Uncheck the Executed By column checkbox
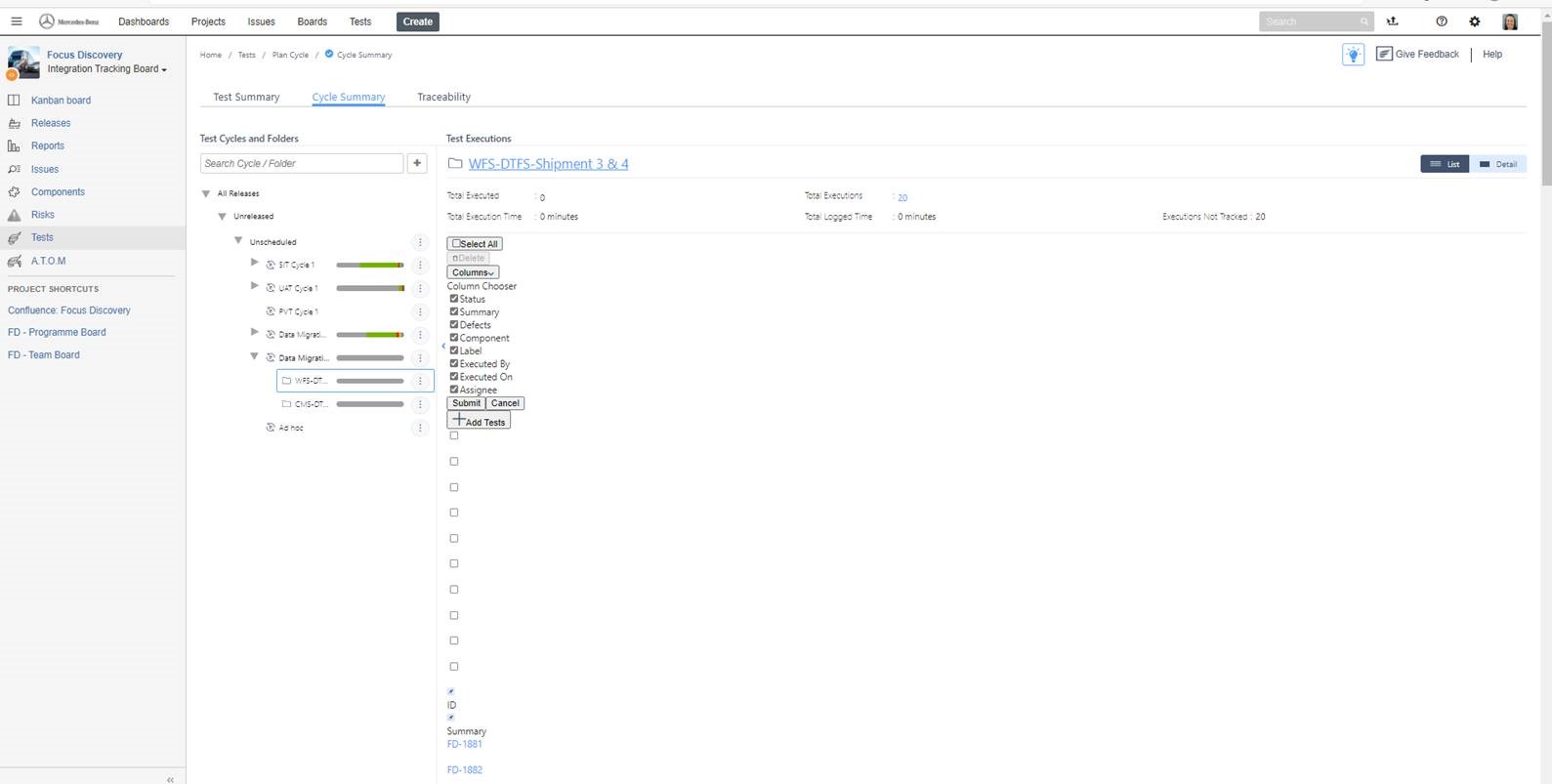 click(453, 363)
